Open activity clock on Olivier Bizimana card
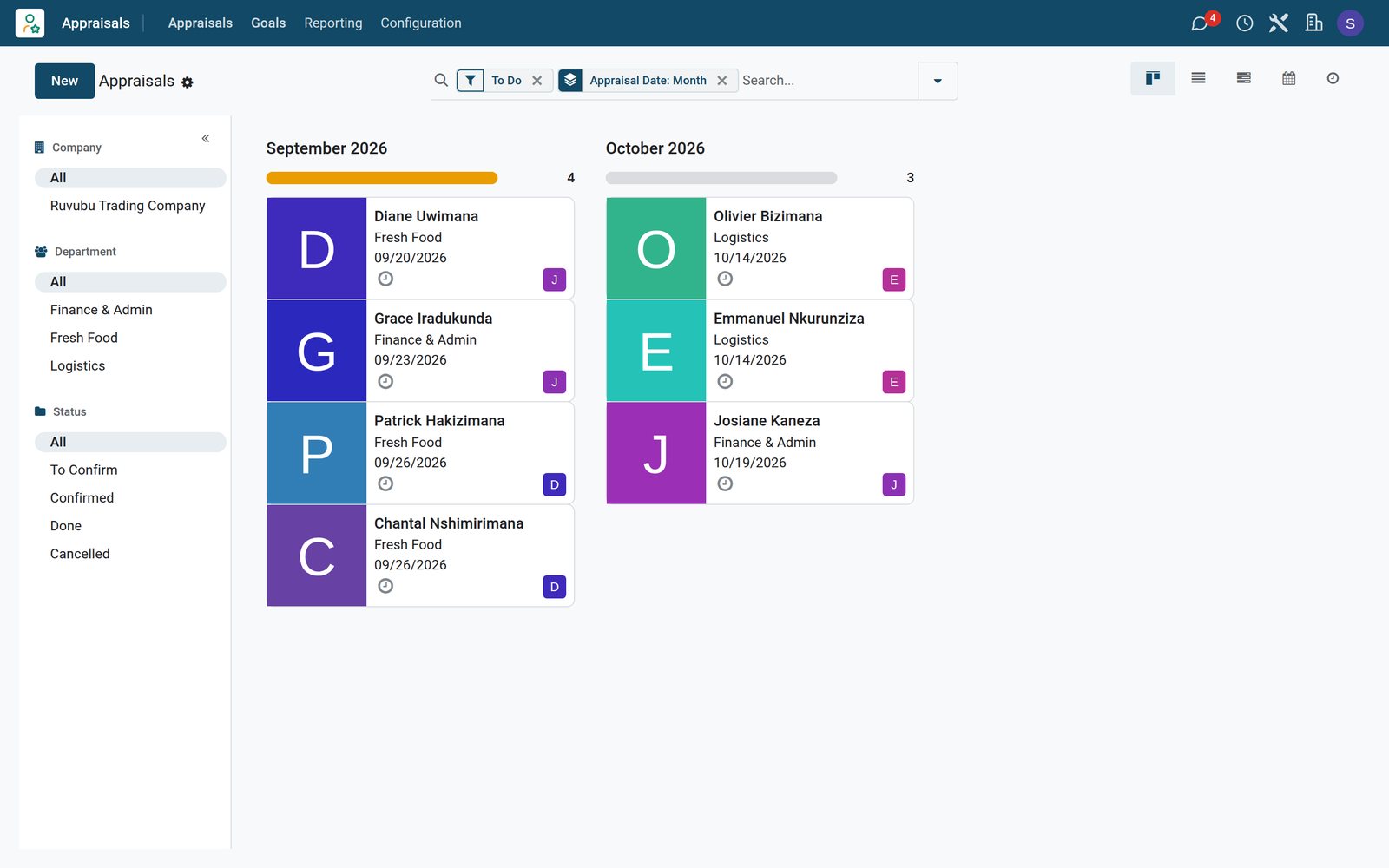 pyautogui.click(x=725, y=279)
